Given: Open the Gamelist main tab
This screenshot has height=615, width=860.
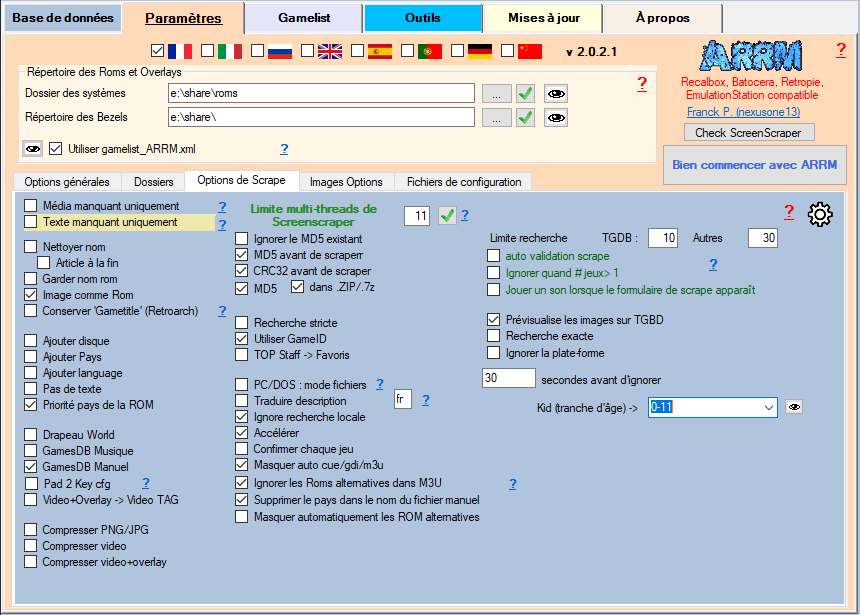Looking at the screenshot, I should 303,18.
